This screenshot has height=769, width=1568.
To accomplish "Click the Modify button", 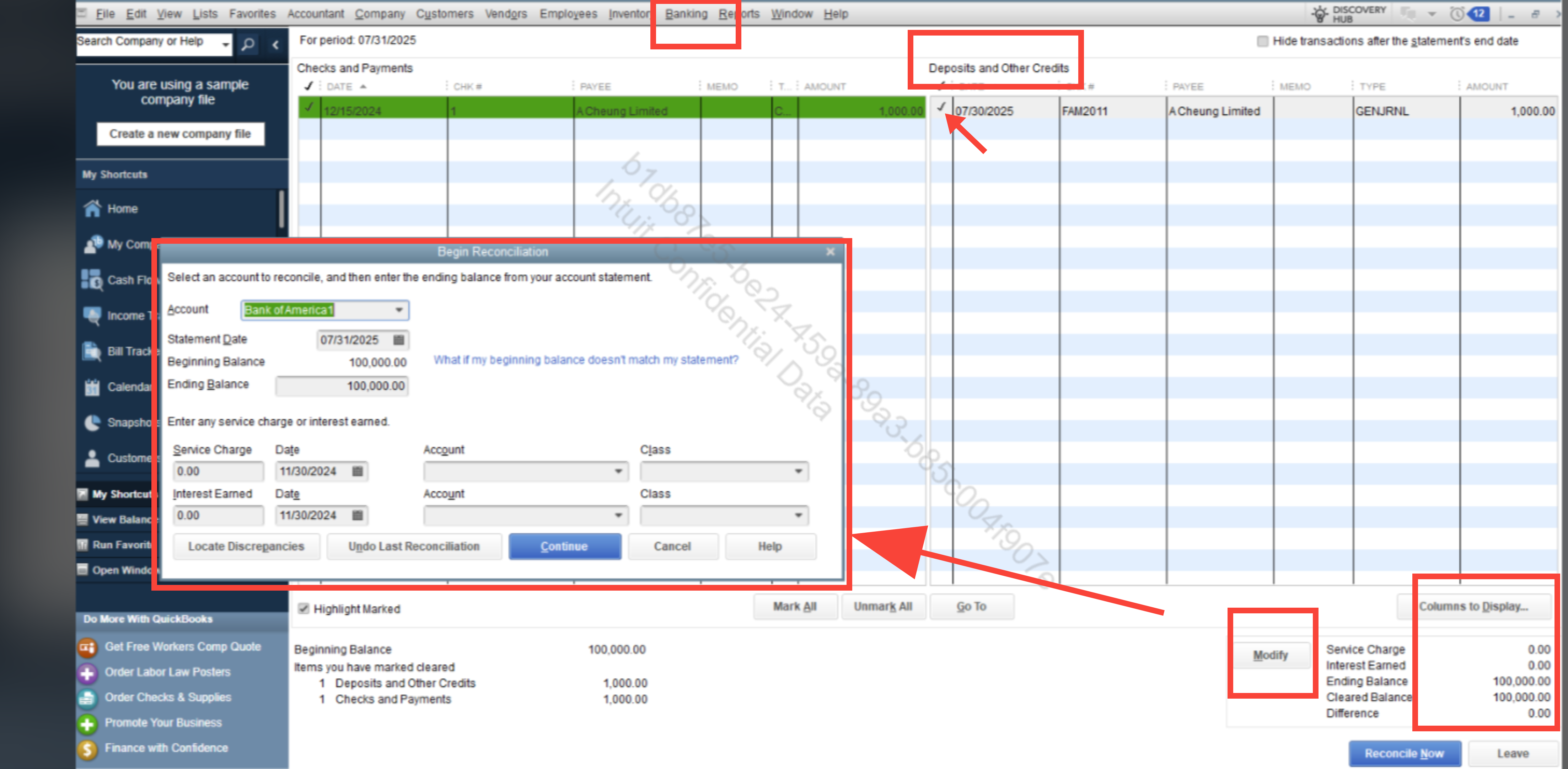I will tap(1270, 655).
